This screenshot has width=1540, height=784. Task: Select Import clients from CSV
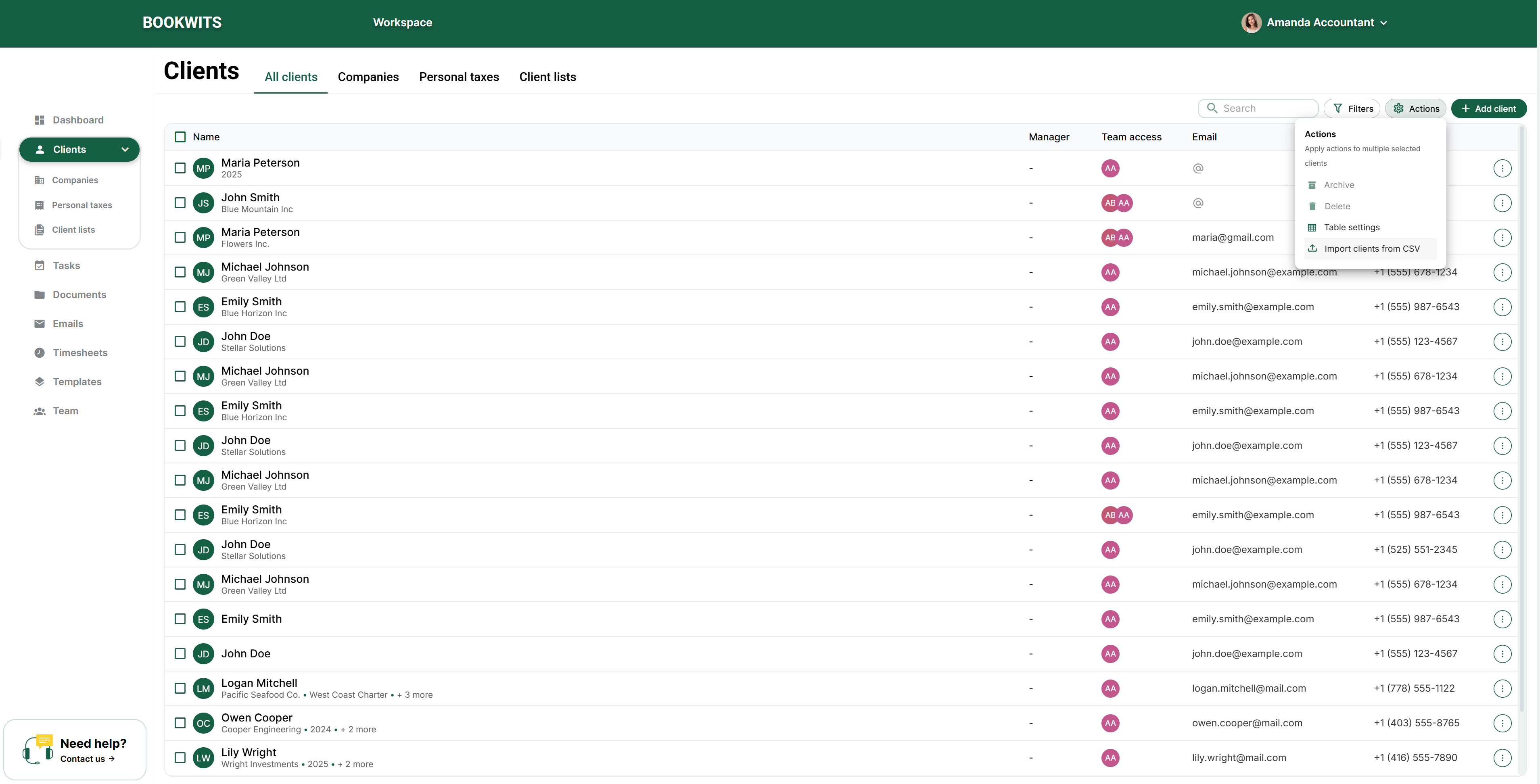pyautogui.click(x=1370, y=248)
